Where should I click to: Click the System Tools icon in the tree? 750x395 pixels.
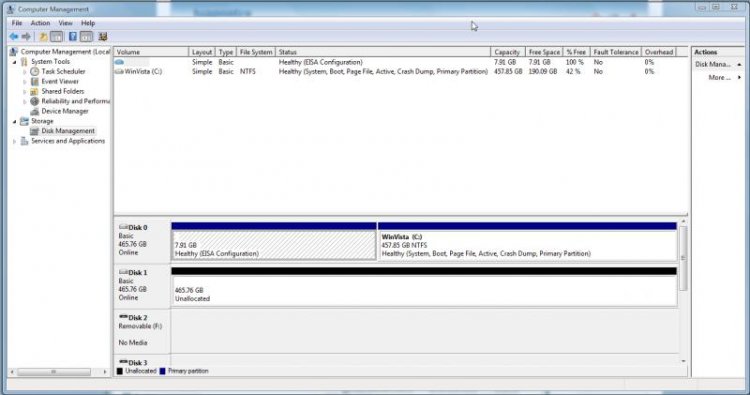(24, 62)
